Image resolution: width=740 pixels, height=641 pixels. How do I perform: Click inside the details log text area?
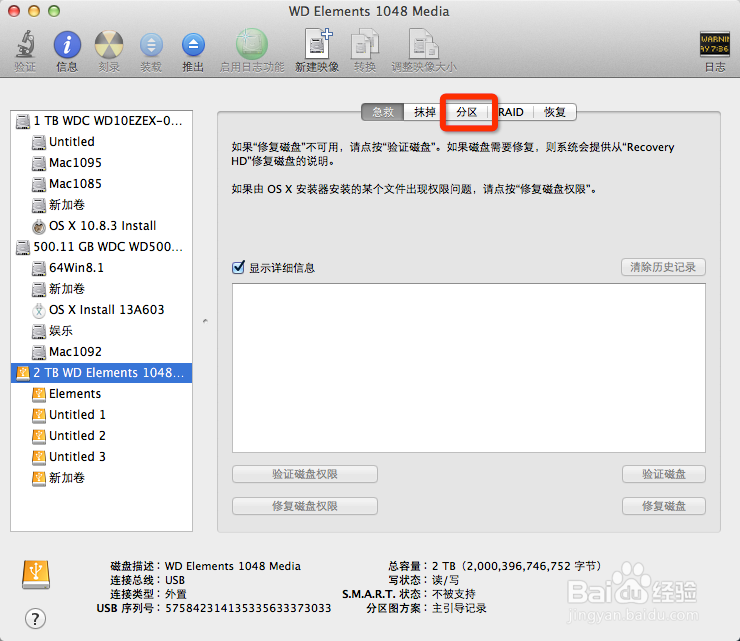click(469, 368)
